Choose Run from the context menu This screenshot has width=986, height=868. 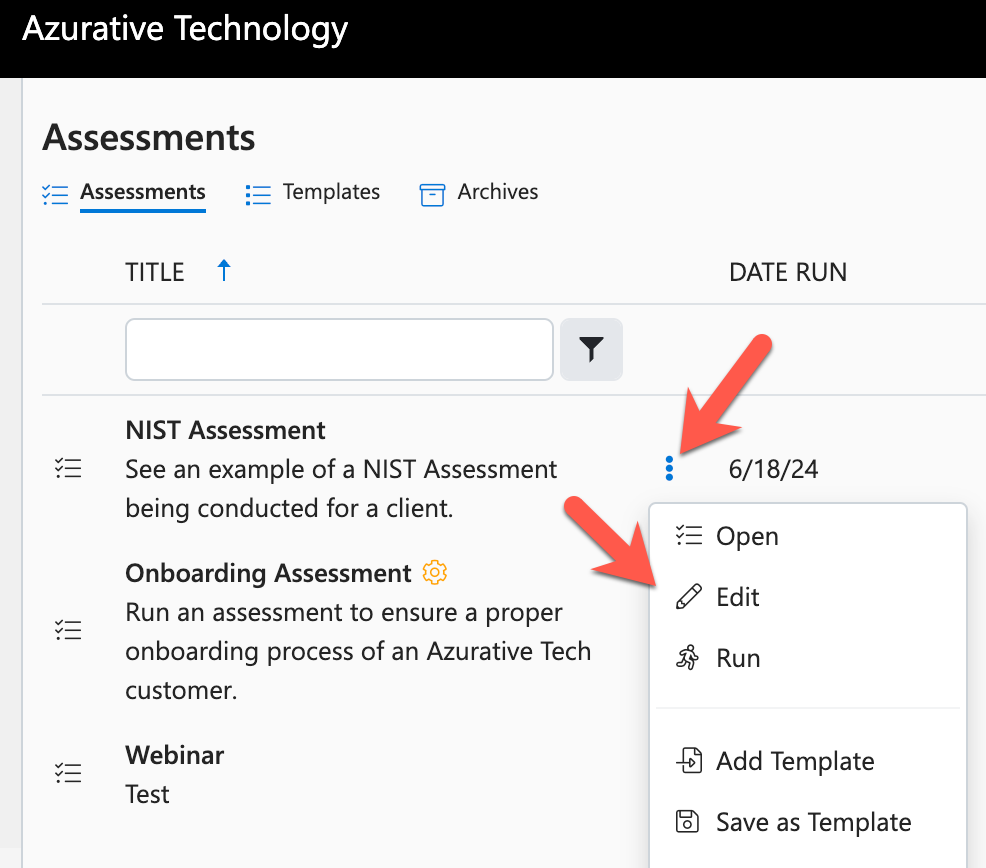point(808,658)
